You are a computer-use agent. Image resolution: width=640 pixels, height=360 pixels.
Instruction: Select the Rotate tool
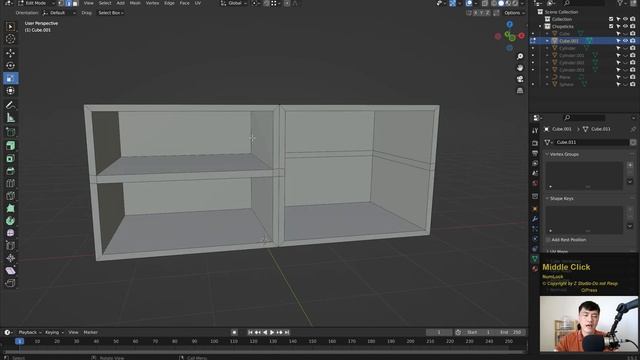click(x=11, y=65)
